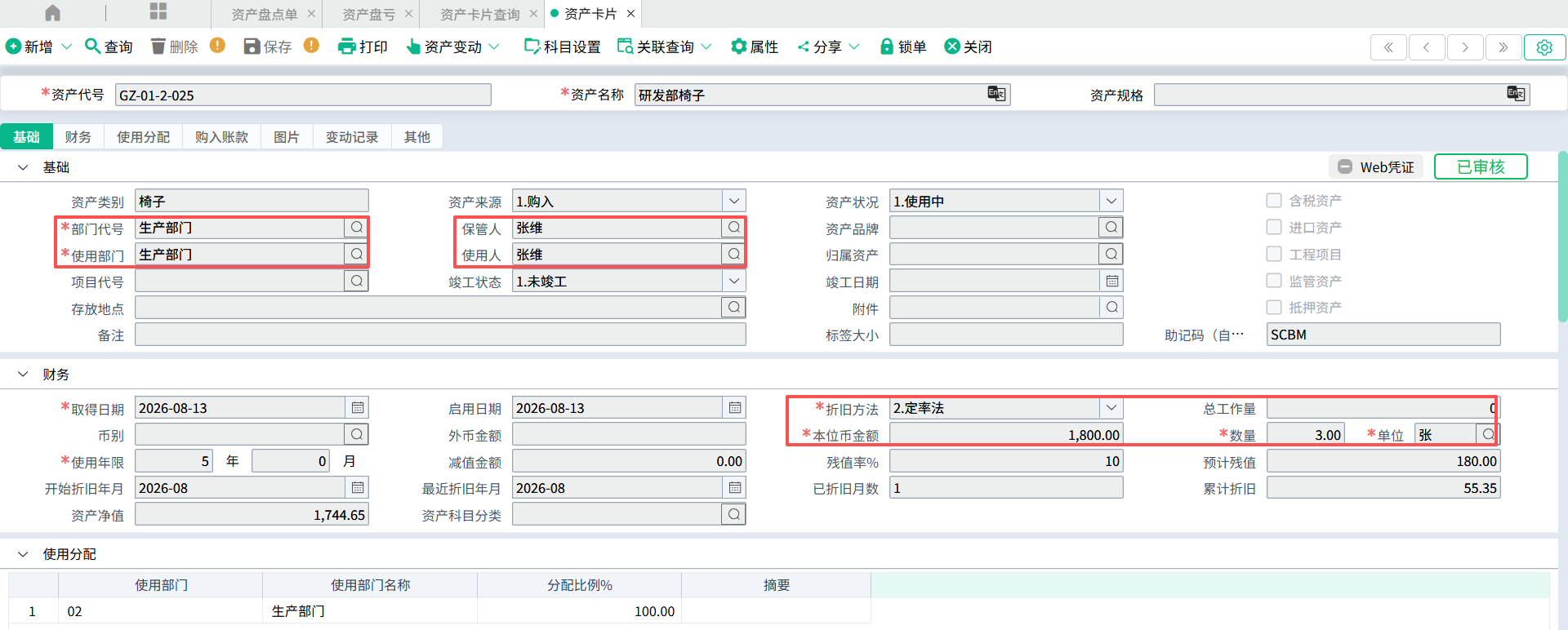Open calendar picker for 取得日期

[358, 407]
